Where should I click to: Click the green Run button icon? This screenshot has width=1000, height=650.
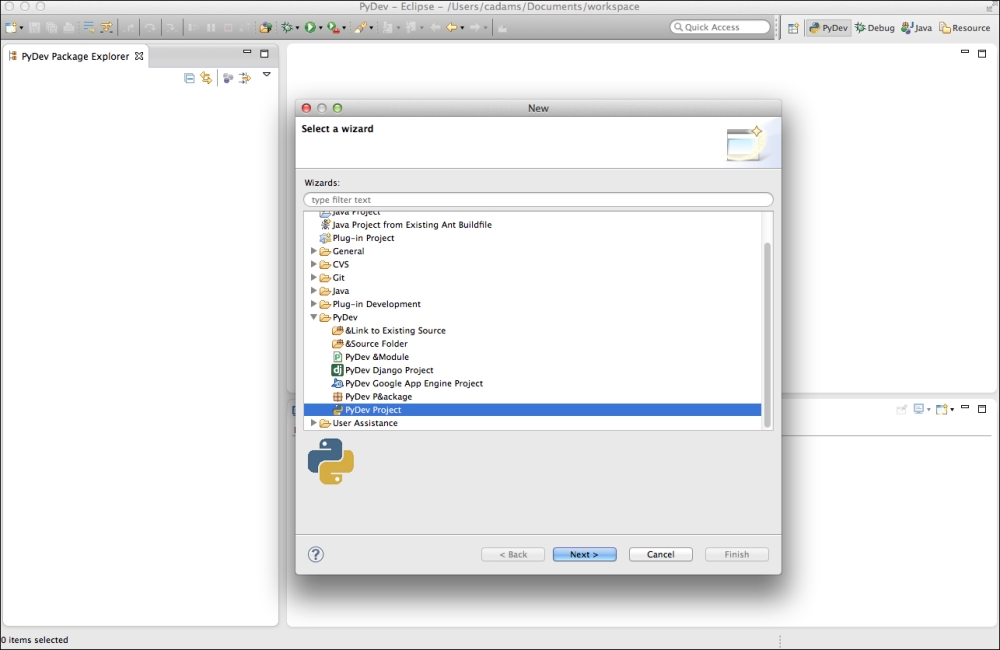[310, 27]
